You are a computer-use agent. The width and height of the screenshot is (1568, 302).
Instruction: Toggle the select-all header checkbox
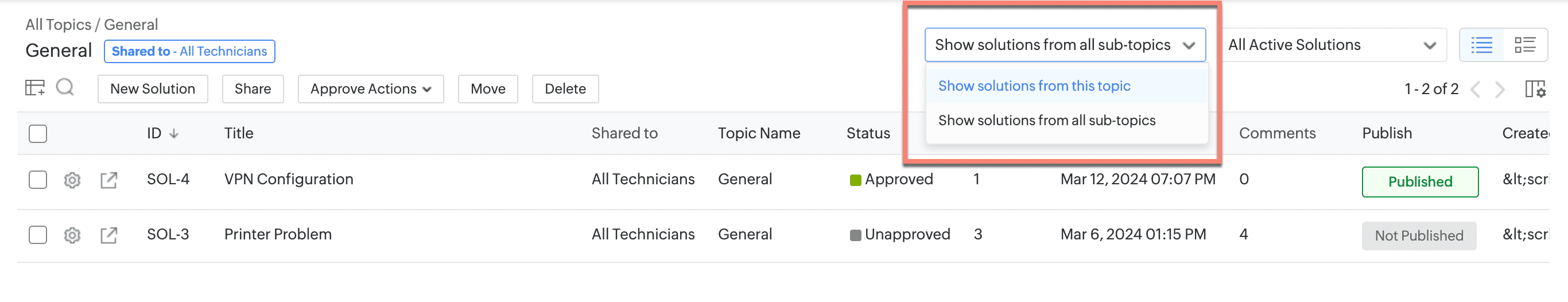(38, 134)
